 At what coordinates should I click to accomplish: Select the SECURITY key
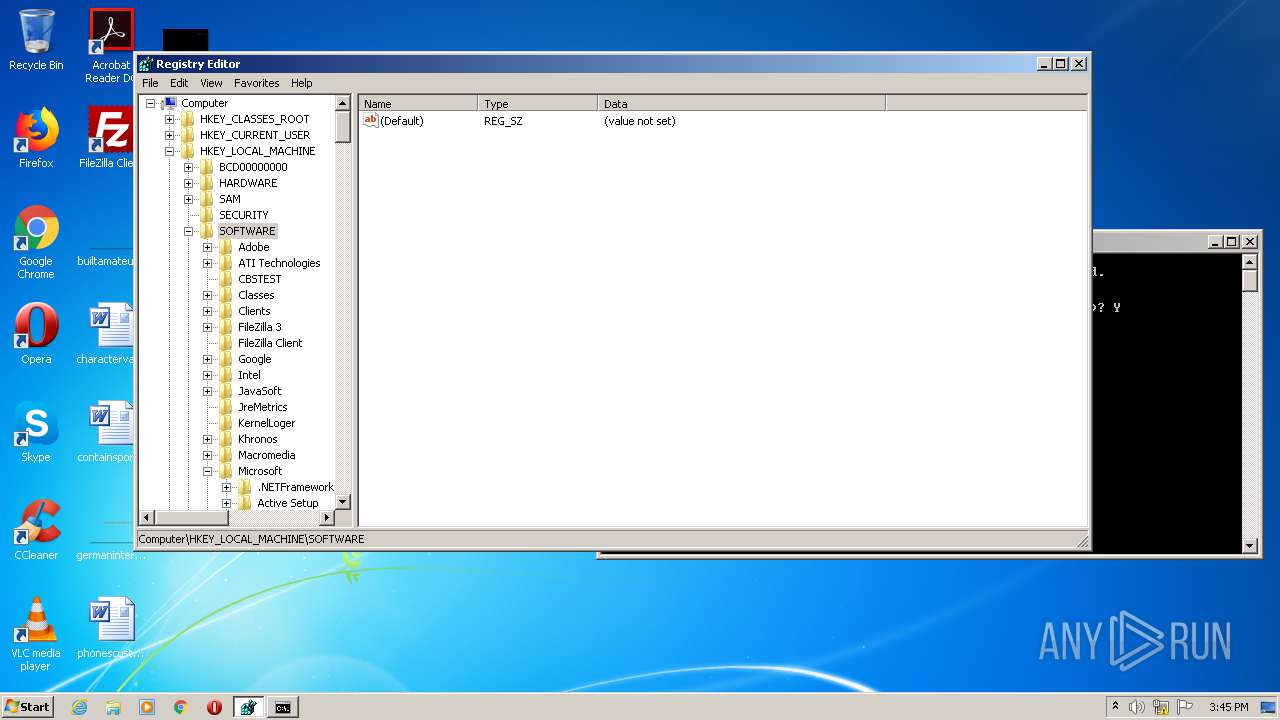(243, 215)
